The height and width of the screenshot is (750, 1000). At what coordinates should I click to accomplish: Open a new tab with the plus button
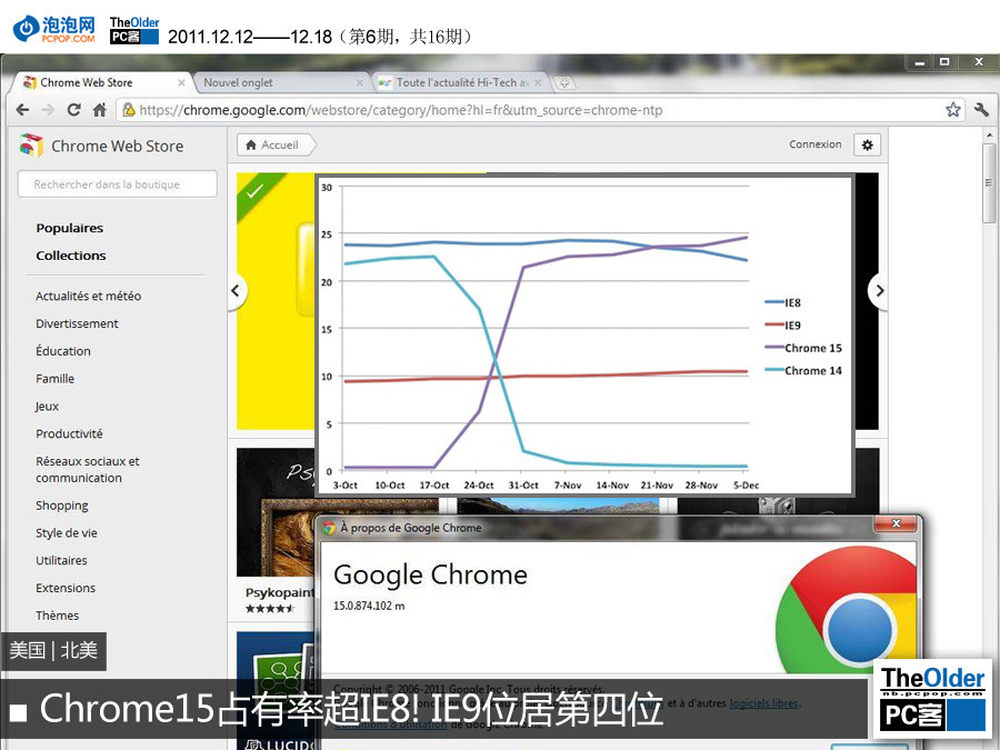pos(564,82)
